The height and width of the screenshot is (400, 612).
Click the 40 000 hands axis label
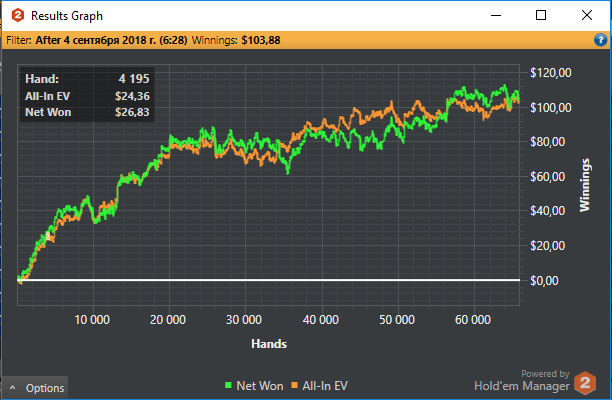[x=320, y=320]
